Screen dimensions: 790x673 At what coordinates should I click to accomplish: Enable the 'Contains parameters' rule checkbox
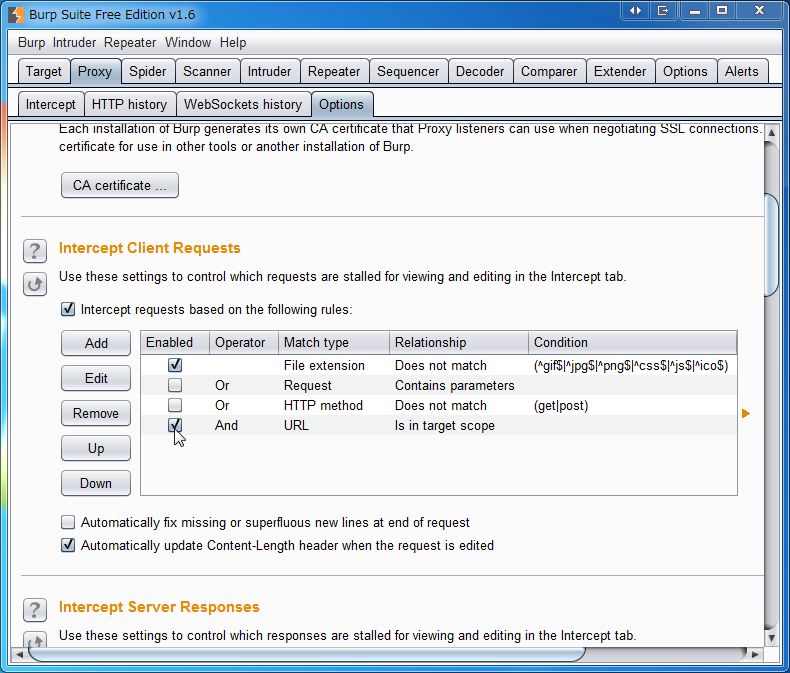175,385
